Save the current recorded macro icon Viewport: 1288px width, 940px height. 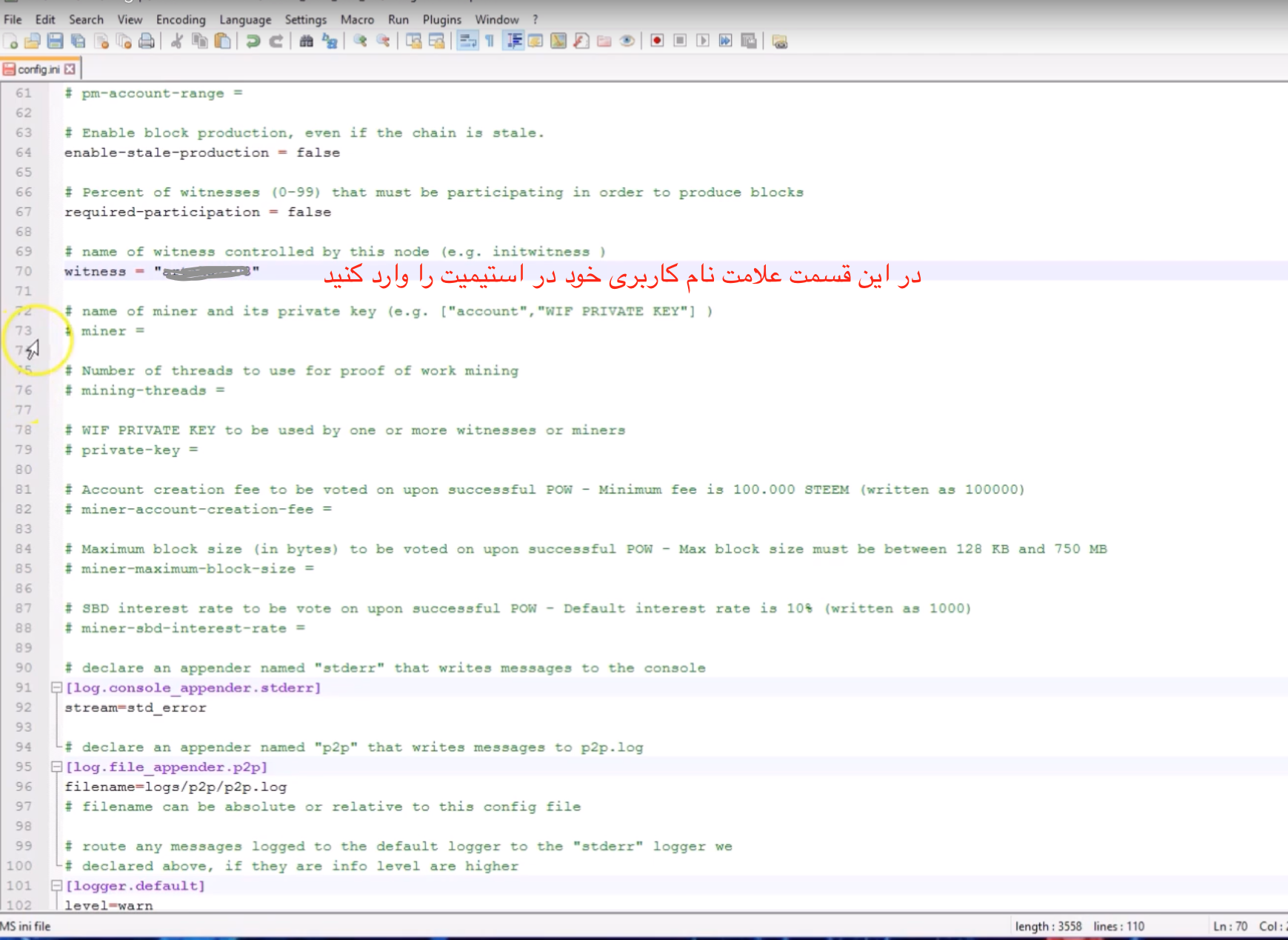click(x=749, y=41)
